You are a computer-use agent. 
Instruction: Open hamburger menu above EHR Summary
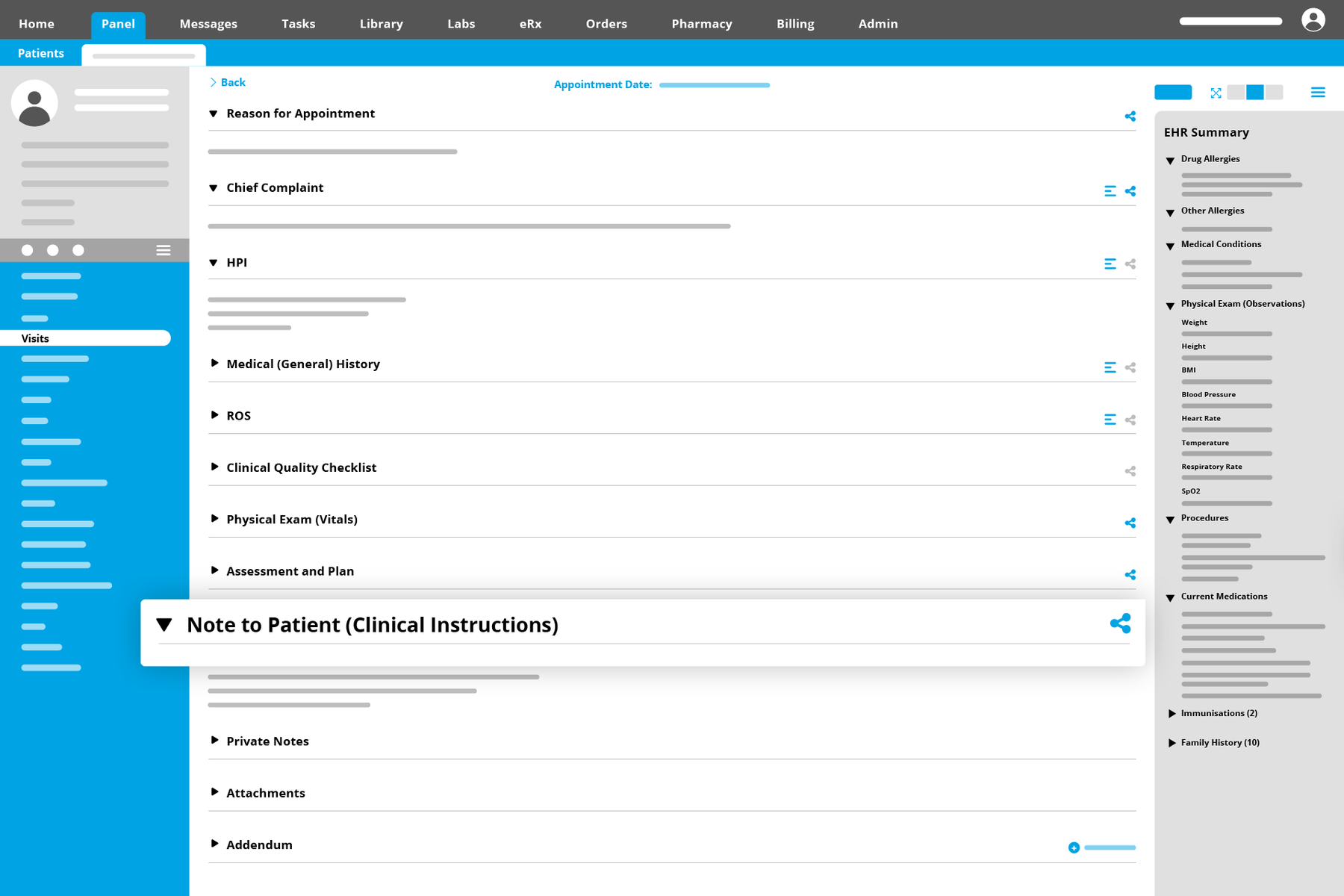(1318, 93)
